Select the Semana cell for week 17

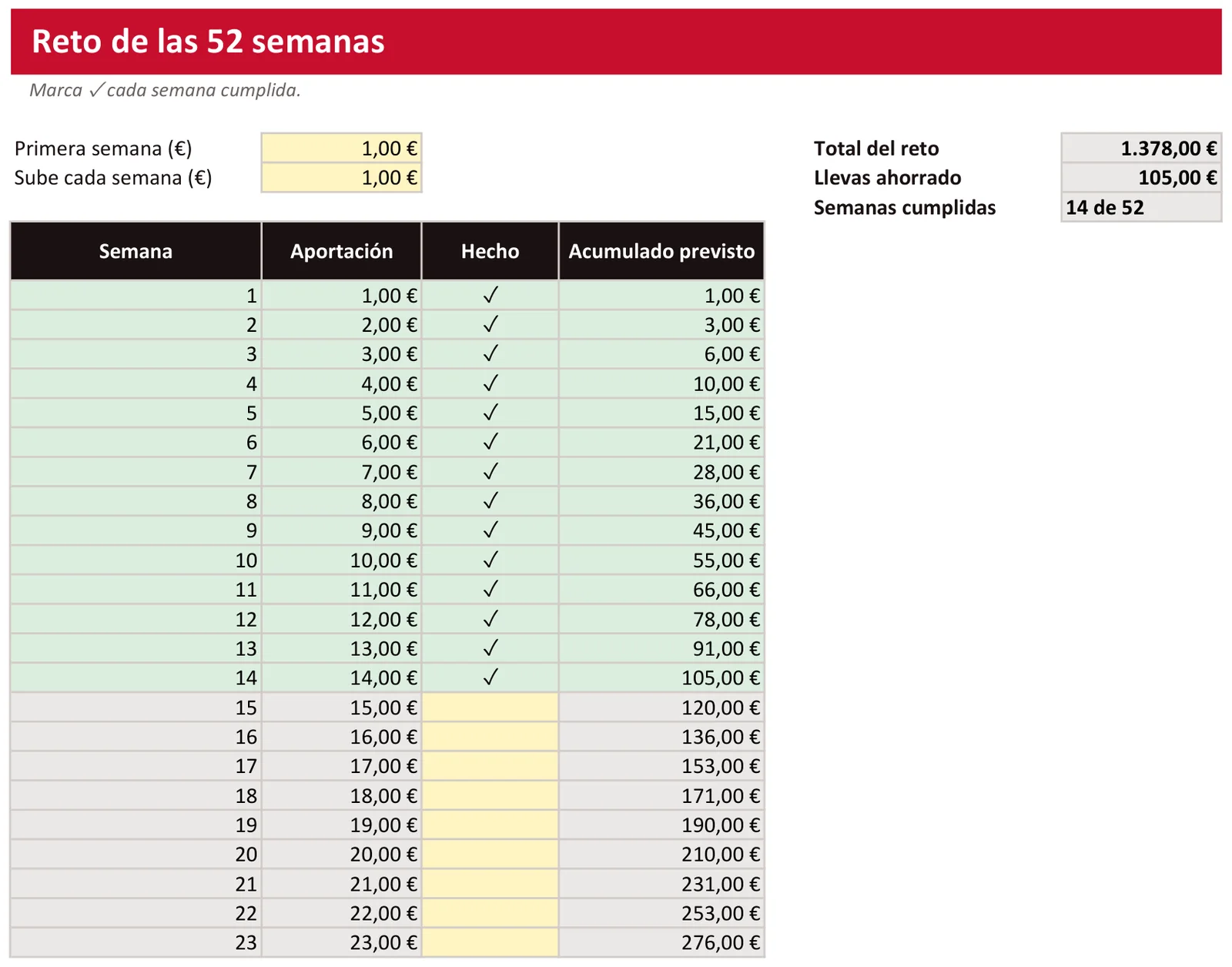click(x=136, y=766)
